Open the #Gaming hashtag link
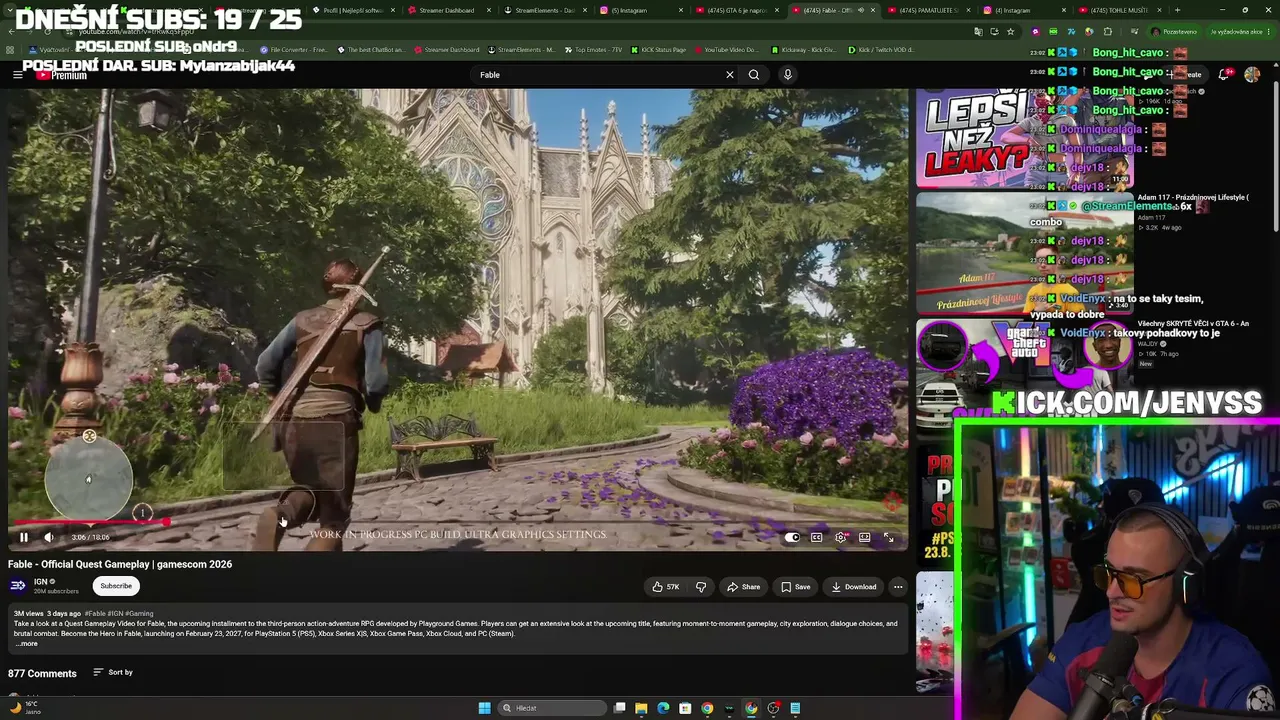 pos(139,613)
